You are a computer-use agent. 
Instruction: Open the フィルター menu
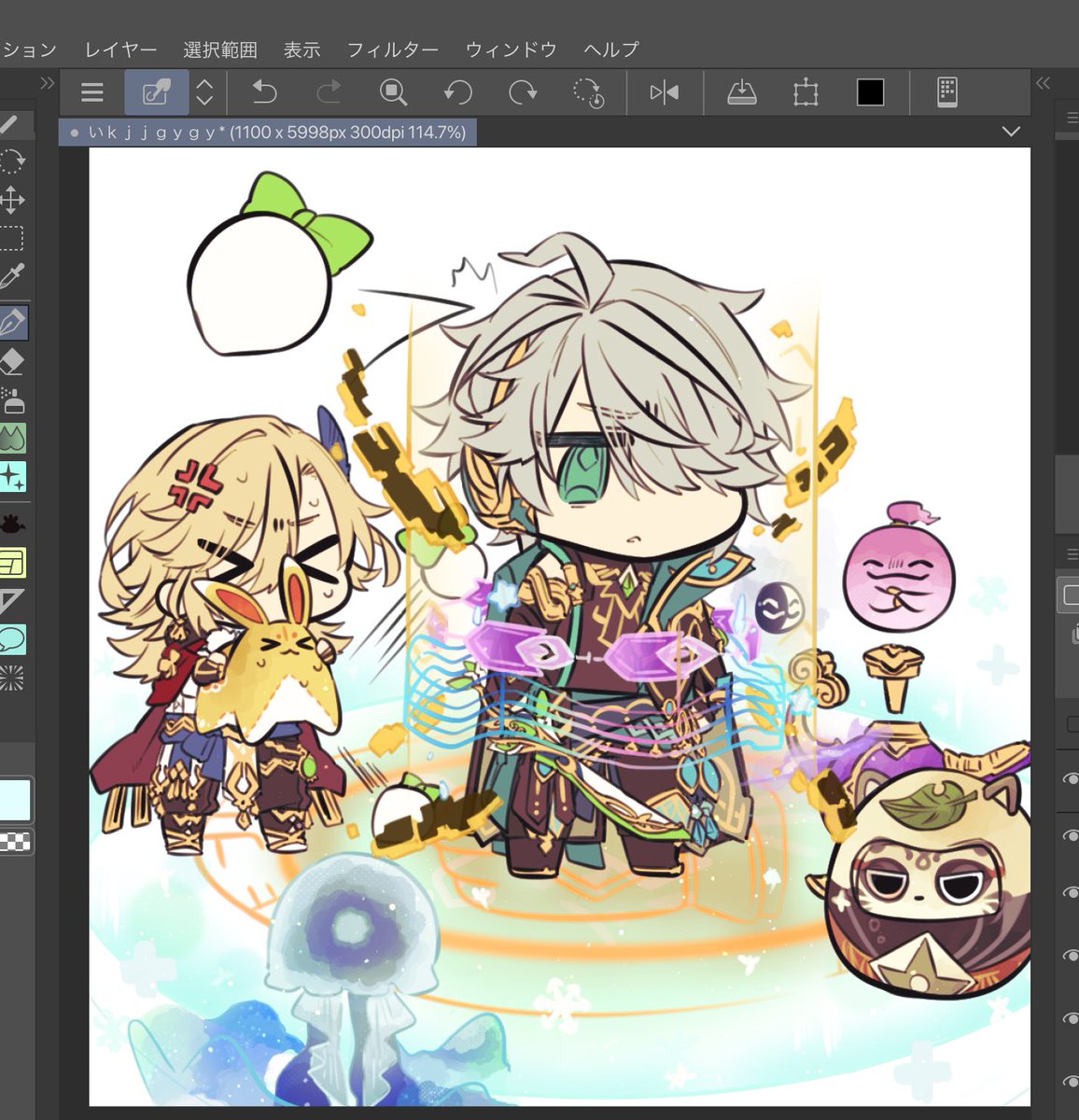[x=392, y=49]
